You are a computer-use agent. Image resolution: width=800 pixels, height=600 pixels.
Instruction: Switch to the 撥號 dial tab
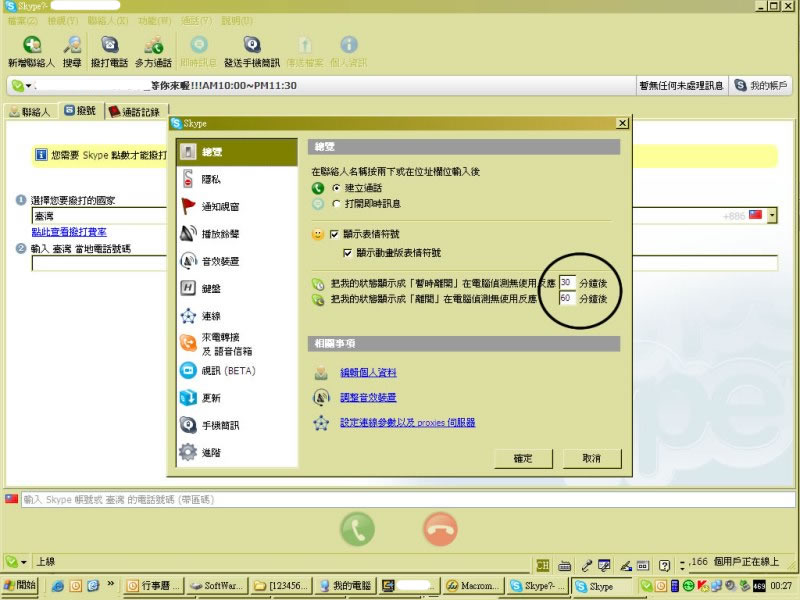point(81,111)
